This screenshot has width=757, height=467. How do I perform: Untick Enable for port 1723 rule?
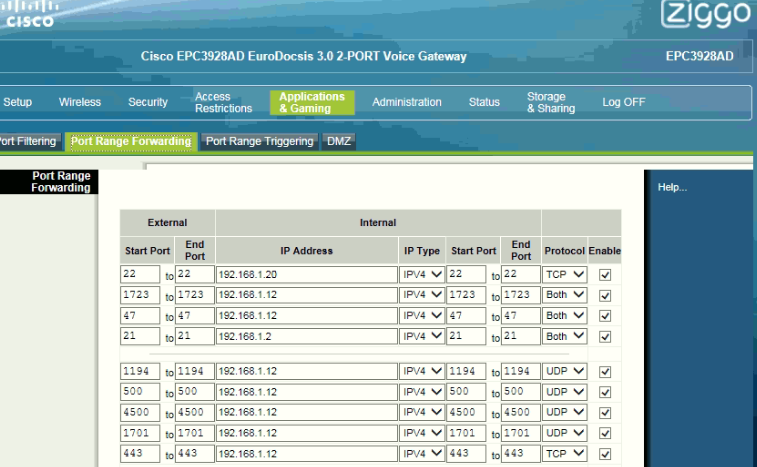click(604, 296)
